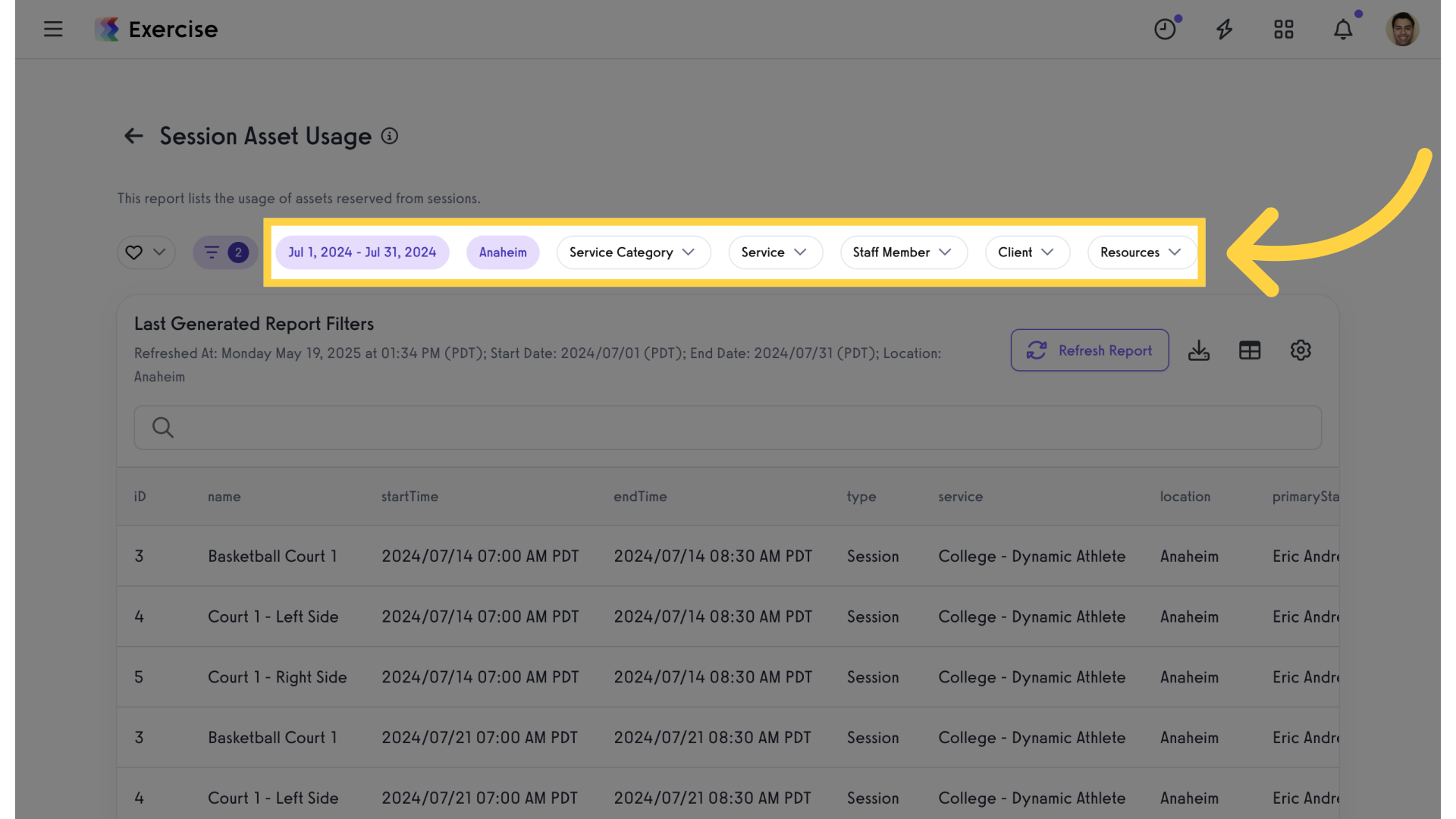Click Session type in Court 1 - Right Side row

click(873, 677)
